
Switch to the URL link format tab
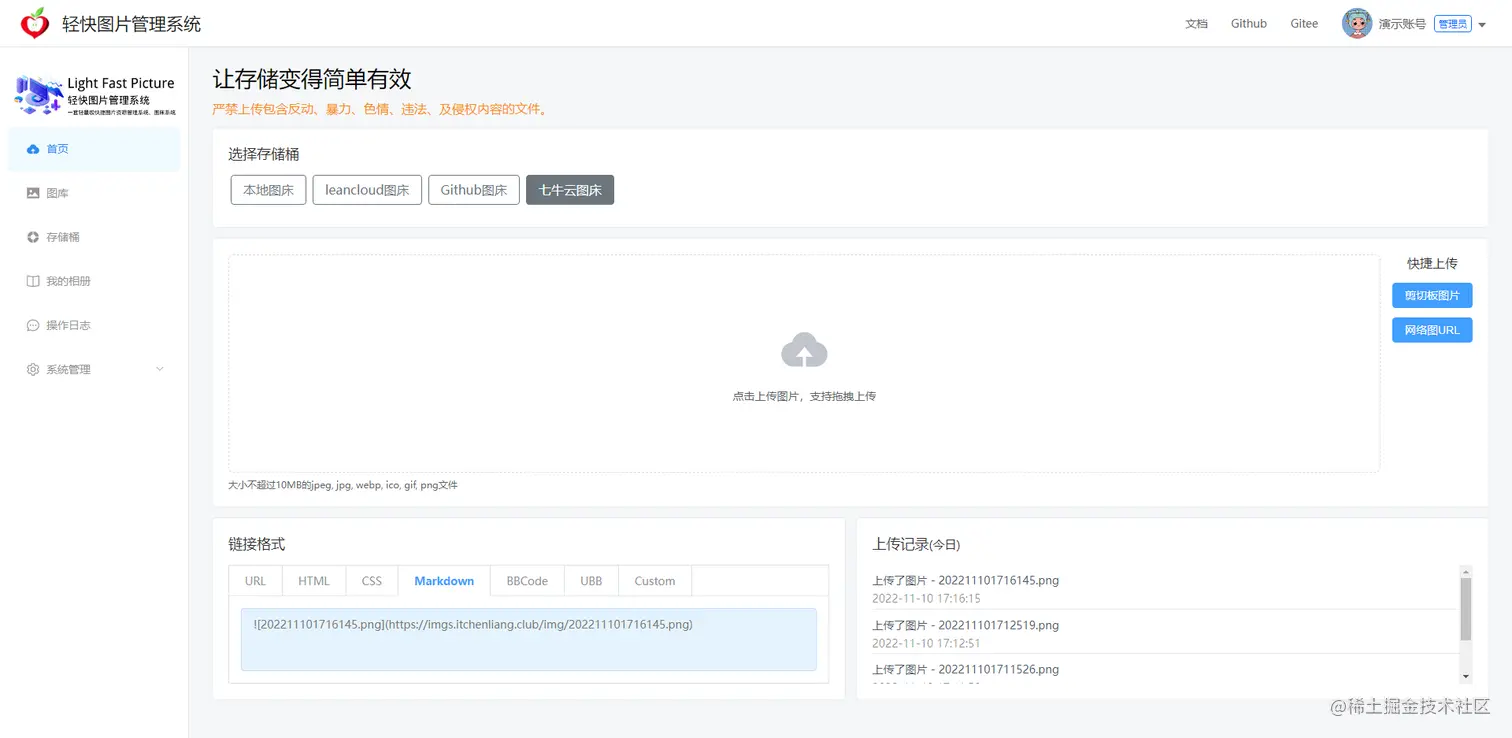256,581
